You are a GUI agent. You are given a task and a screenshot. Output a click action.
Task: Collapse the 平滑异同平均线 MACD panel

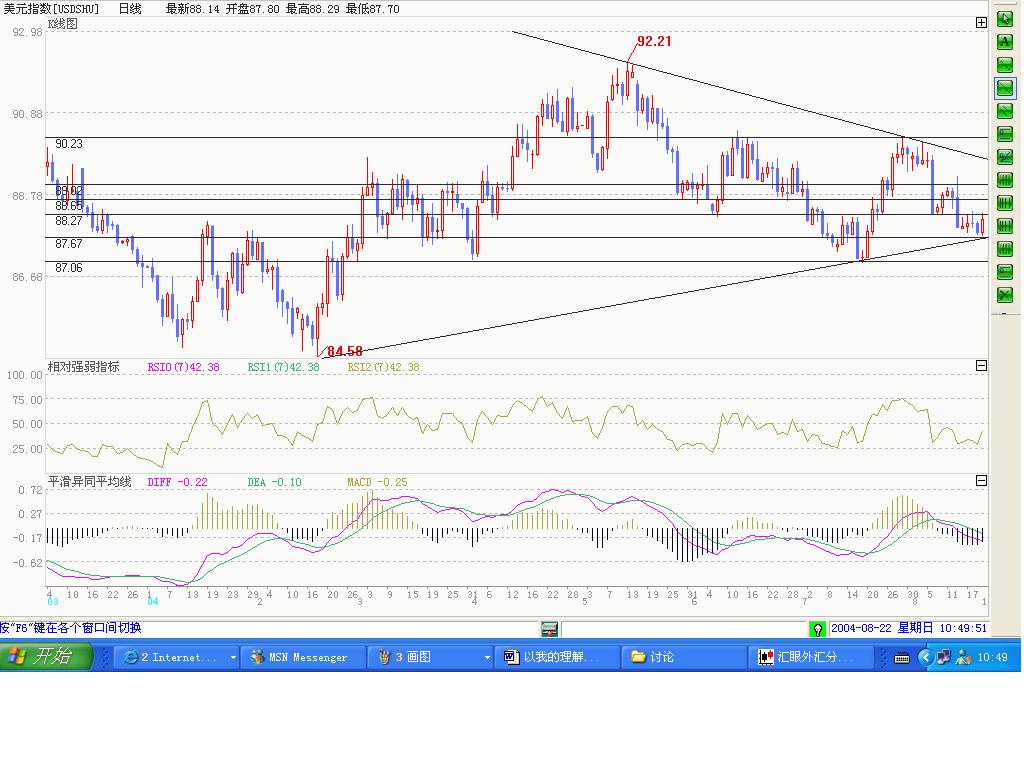981,481
